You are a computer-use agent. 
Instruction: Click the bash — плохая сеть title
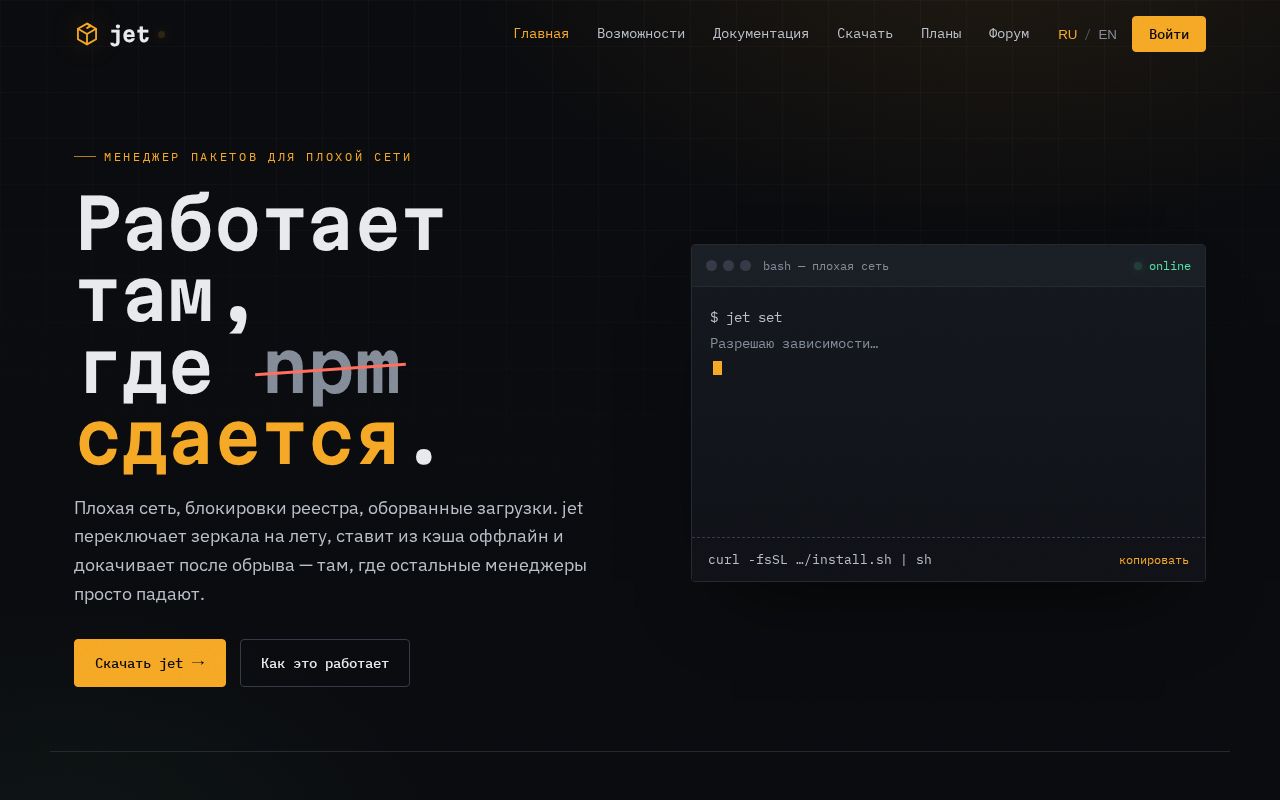pos(826,266)
